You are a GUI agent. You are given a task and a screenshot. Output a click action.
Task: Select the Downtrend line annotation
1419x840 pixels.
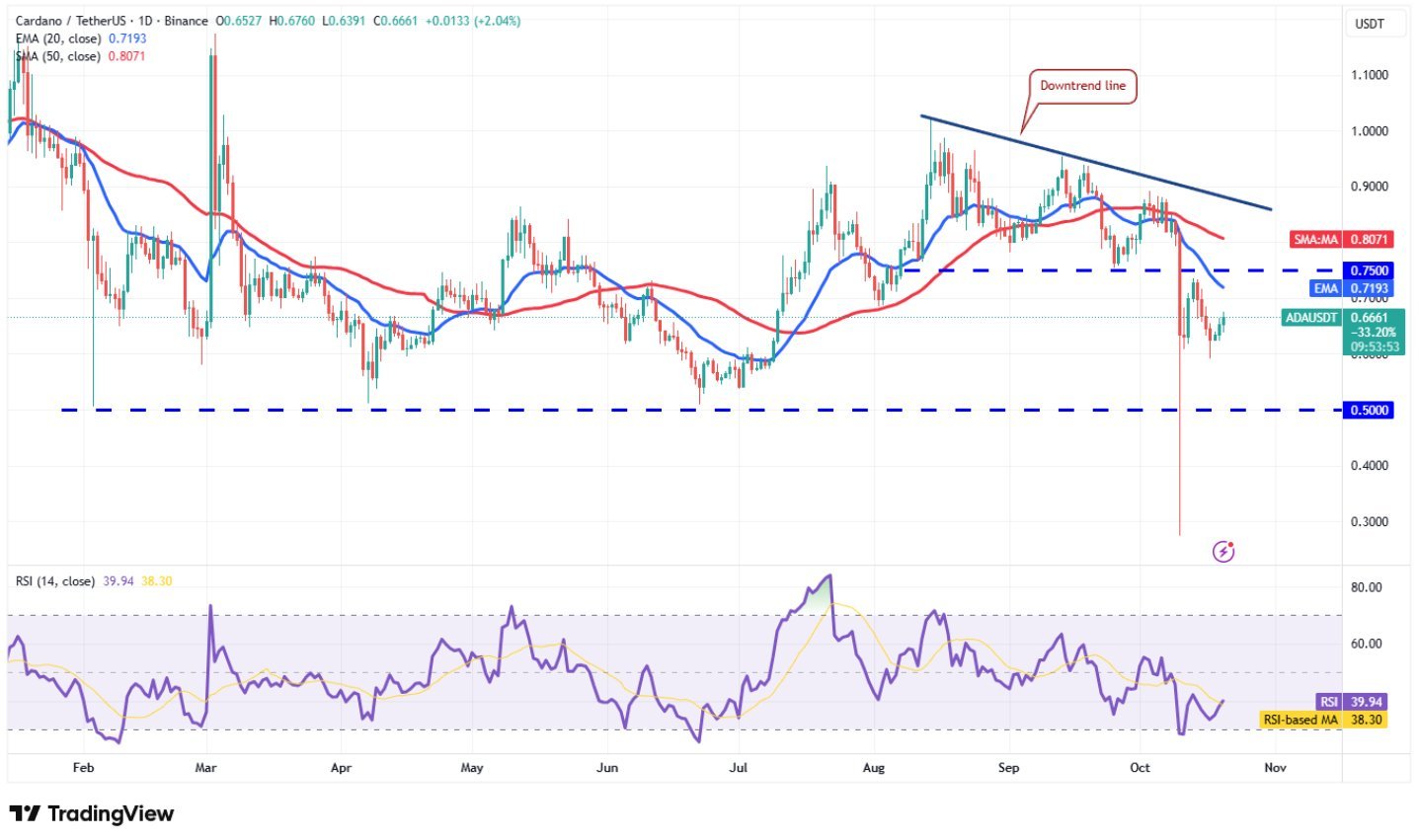[1082, 86]
